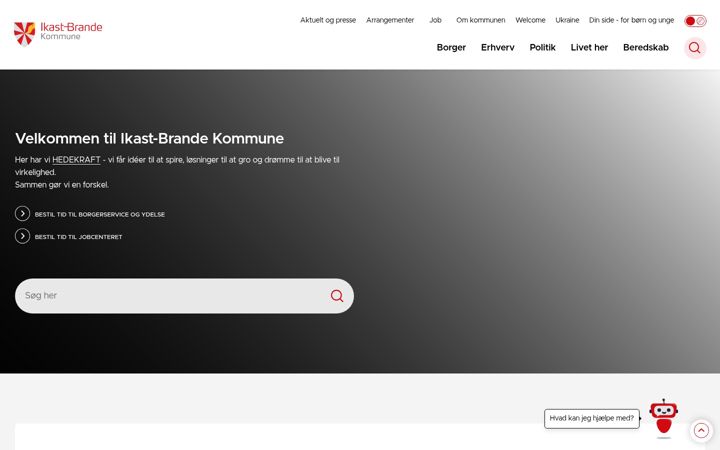Click the scroll-to-top arrow button

701,431
